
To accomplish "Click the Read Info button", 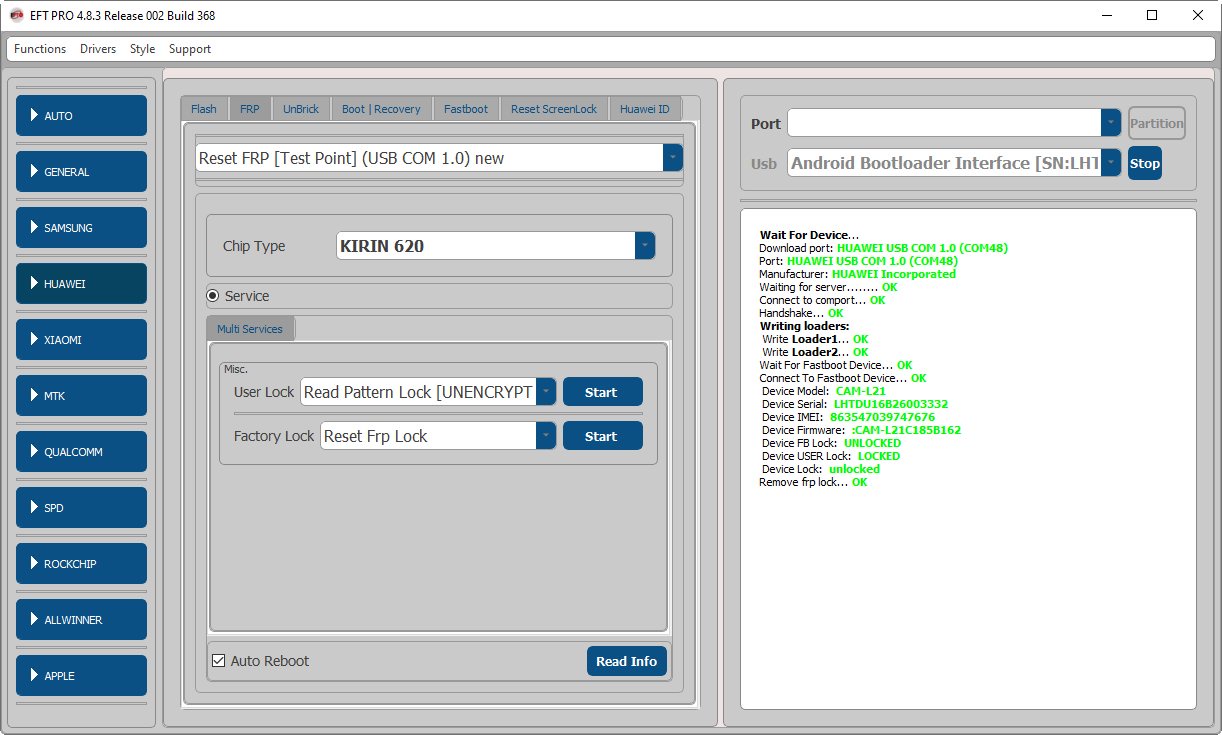I will click(627, 661).
